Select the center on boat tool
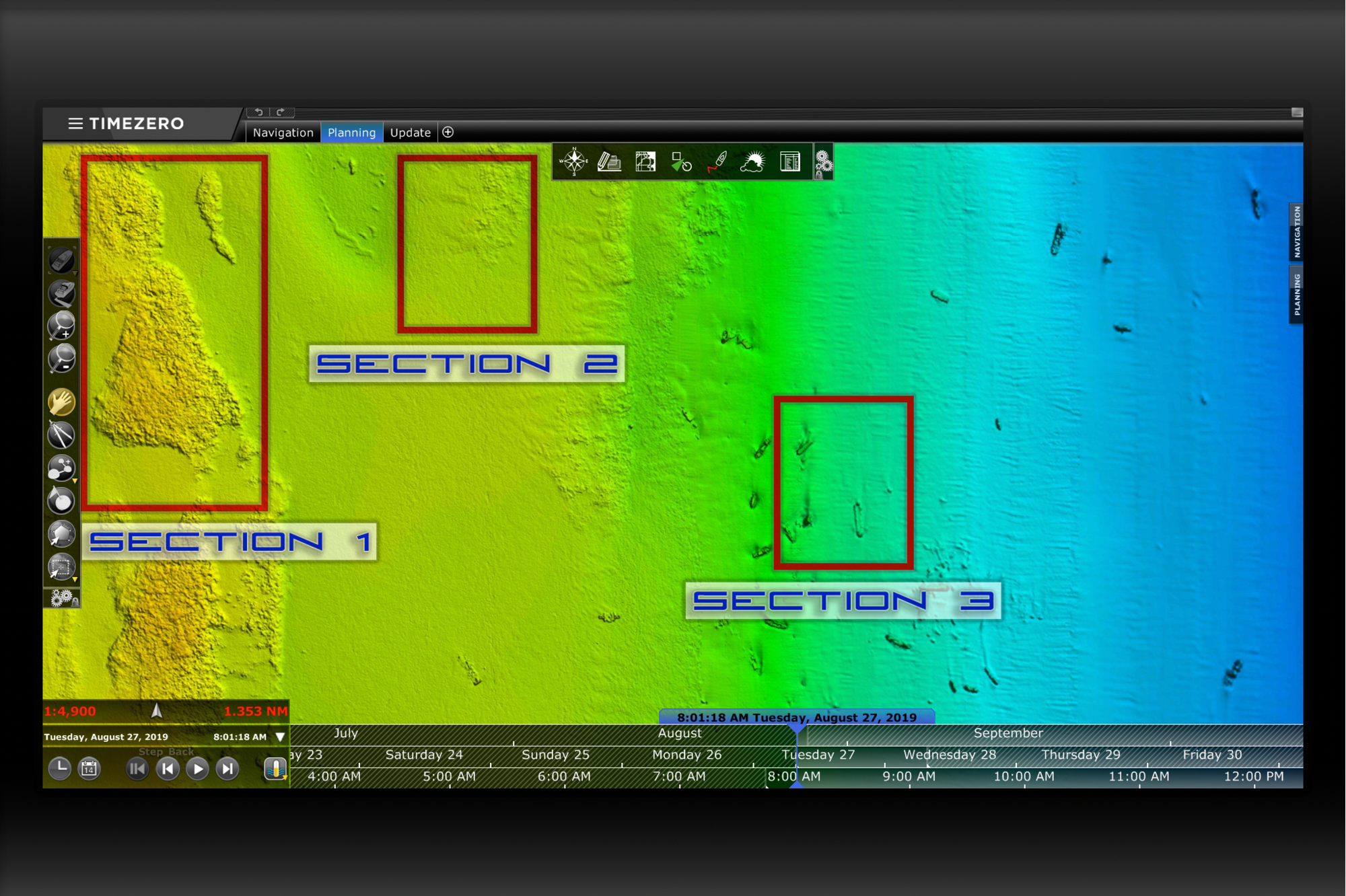The height and width of the screenshot is (896, 1346). [61, 260]
